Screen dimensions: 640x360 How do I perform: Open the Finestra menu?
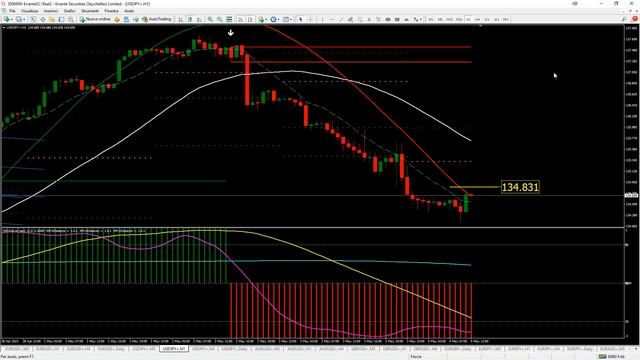pos(111,11)
